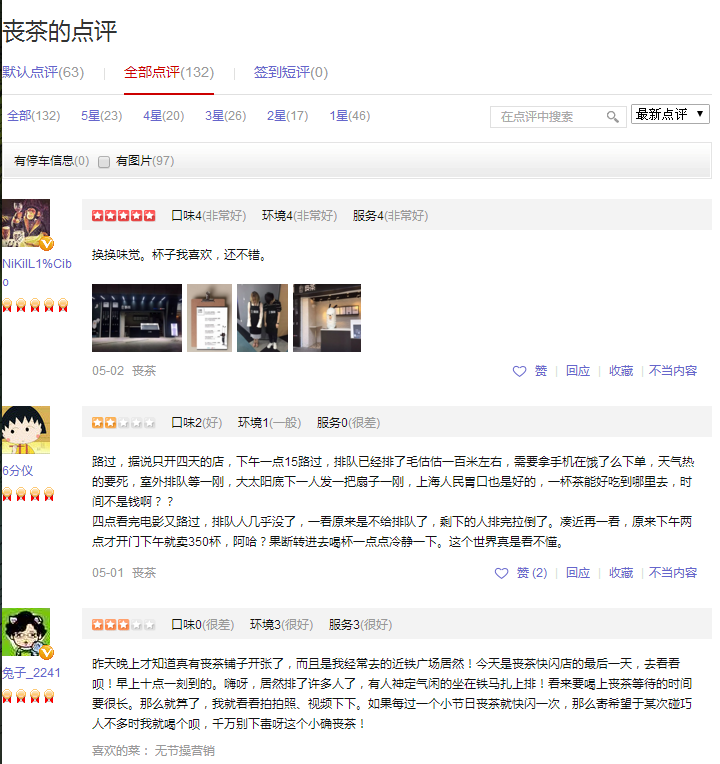Click 回应 on the 05-01 review
This screenshot has height=764, width=720.
(578, 573)
